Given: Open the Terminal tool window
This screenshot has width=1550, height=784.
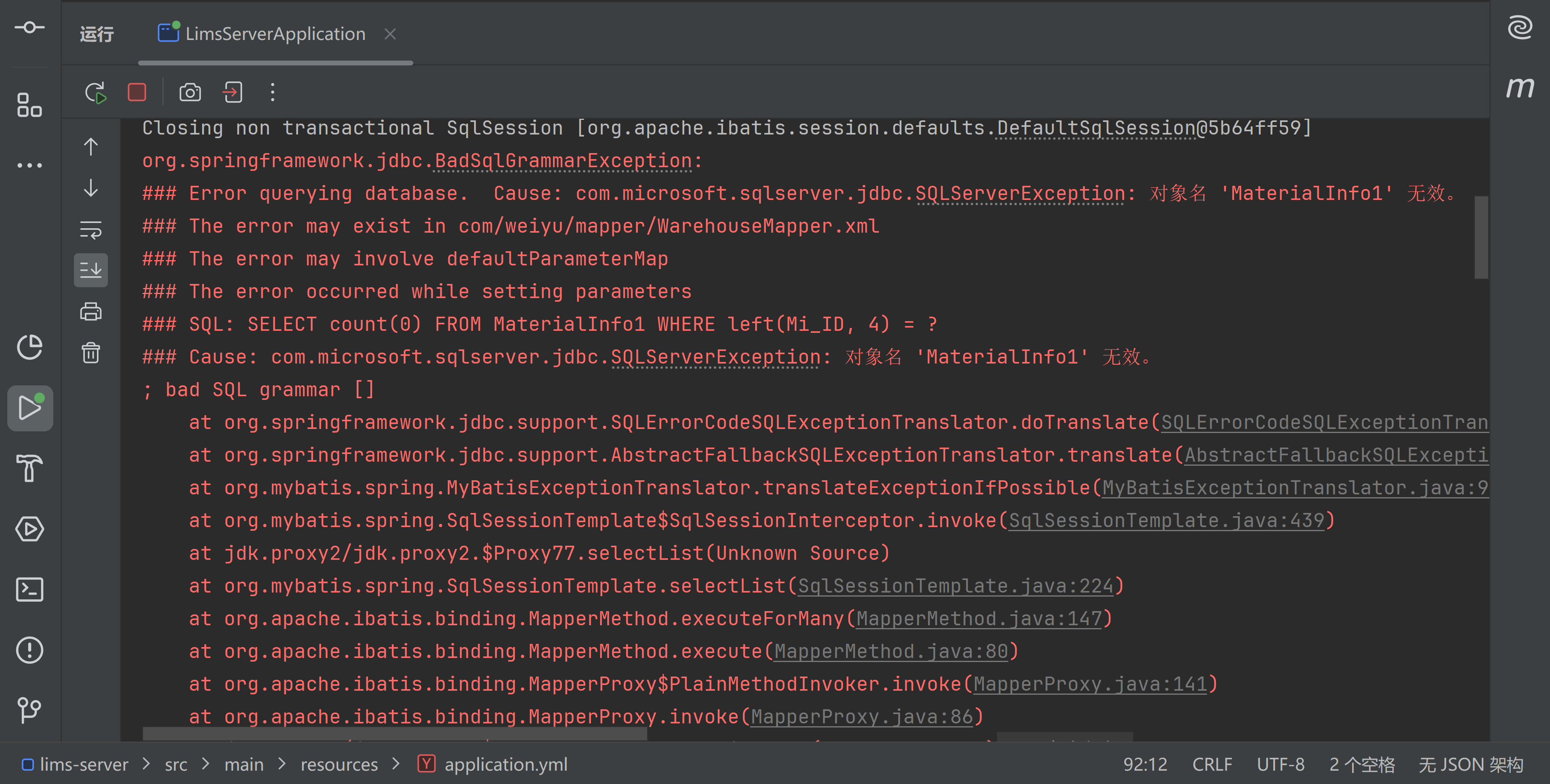Looking at the screenshot, I should [29, 590].
